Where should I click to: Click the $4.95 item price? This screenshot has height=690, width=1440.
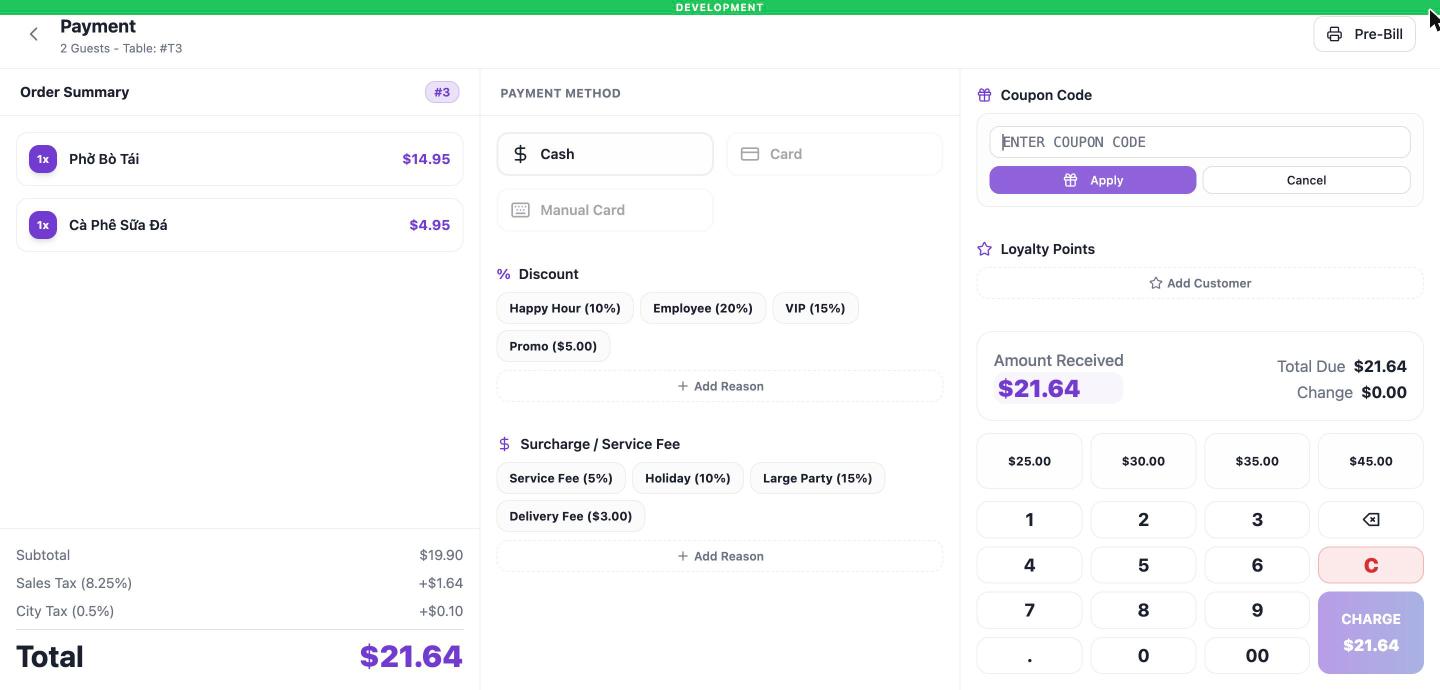tap(430, 225)
